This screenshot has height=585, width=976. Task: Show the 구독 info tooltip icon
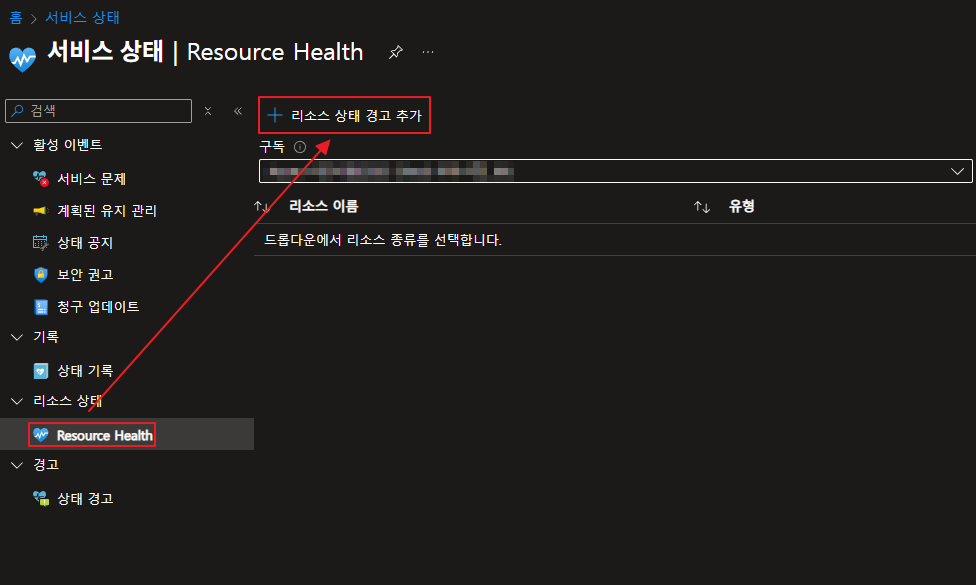[x=300, y=147]
